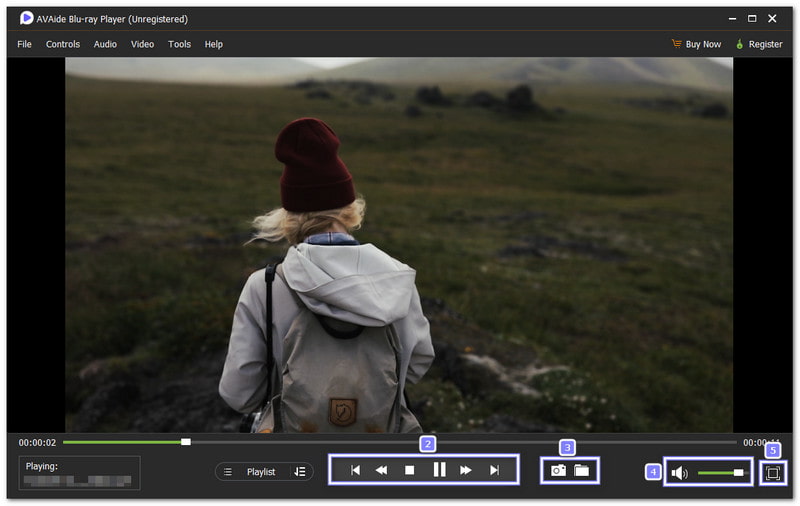Click the playback progress bar handle

coord(186,442)
